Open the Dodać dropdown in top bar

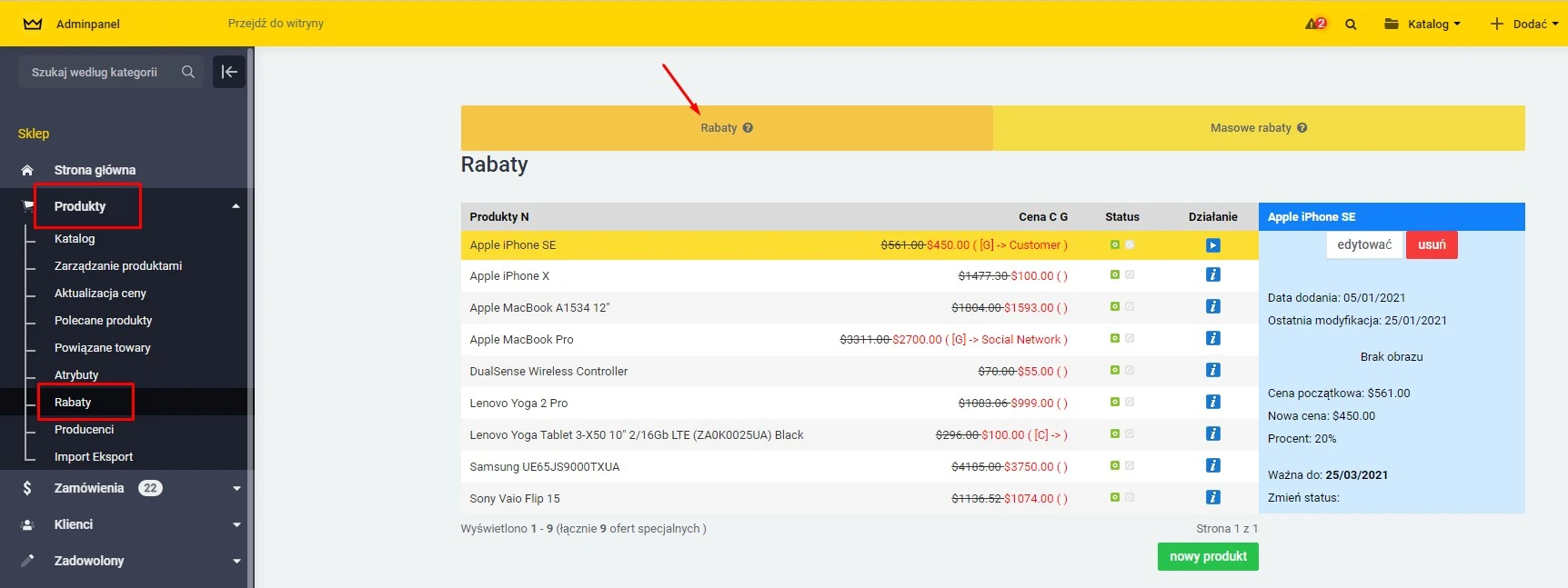point(1524,25)
